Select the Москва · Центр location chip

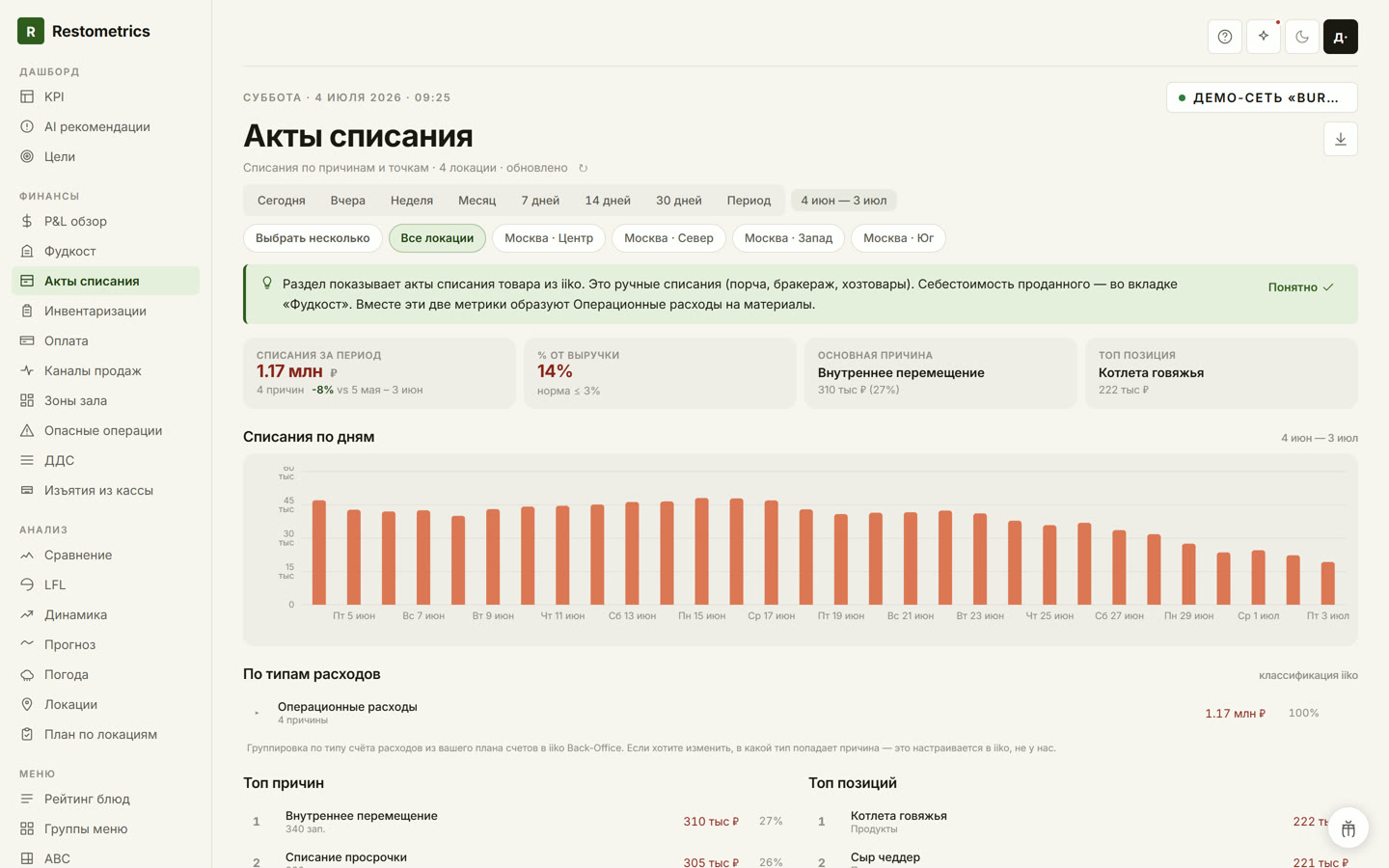click(x=549, y=238)
